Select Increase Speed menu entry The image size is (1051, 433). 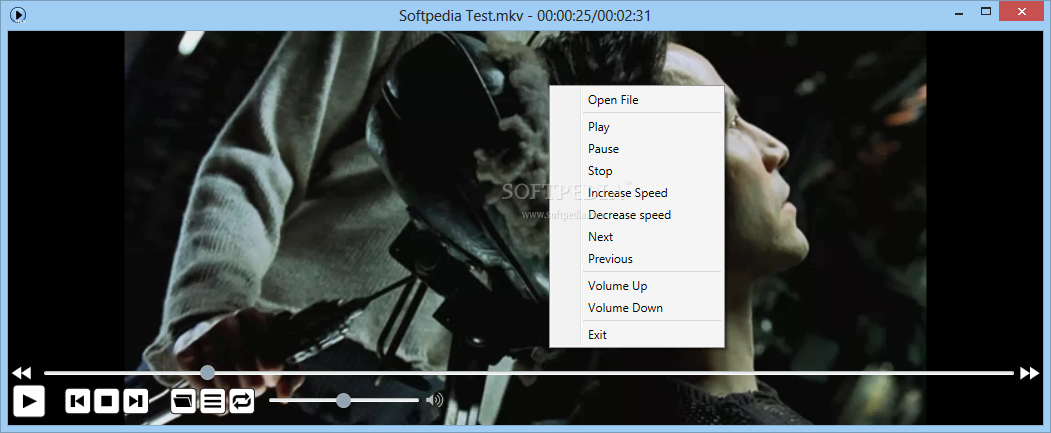coord(637,193)
